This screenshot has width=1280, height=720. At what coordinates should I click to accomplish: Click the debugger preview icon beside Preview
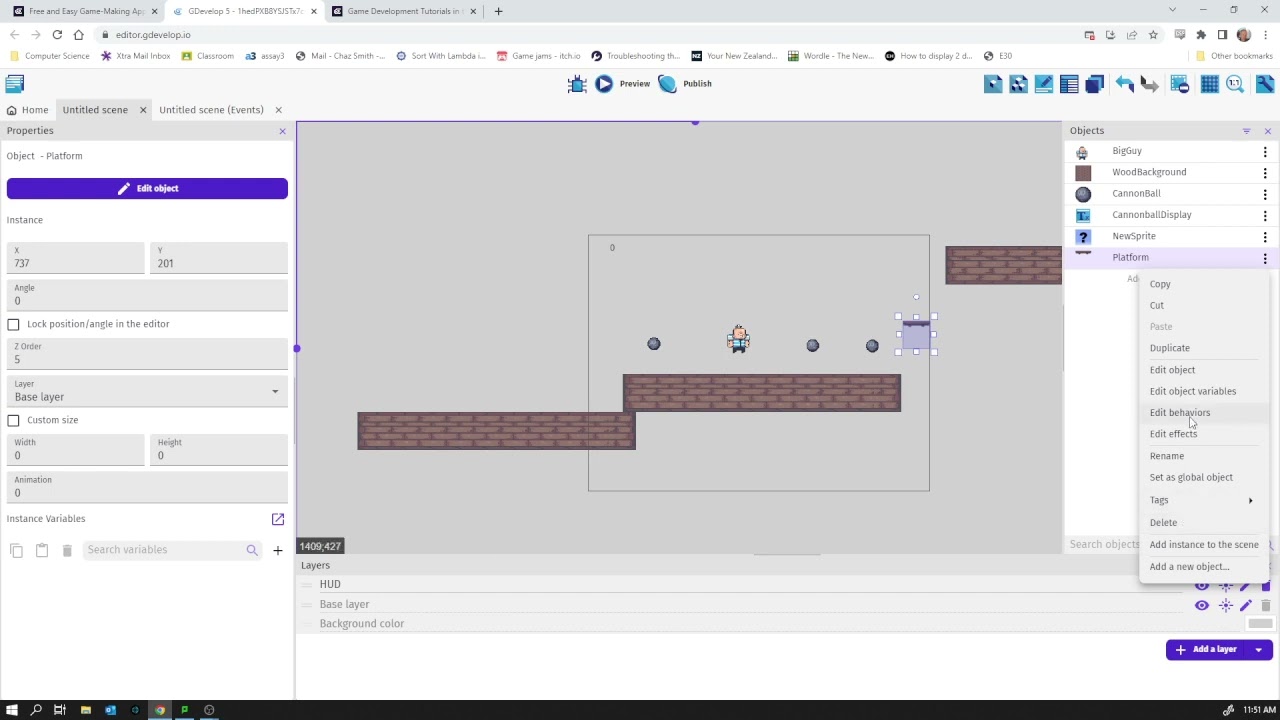tap(577, 84)
